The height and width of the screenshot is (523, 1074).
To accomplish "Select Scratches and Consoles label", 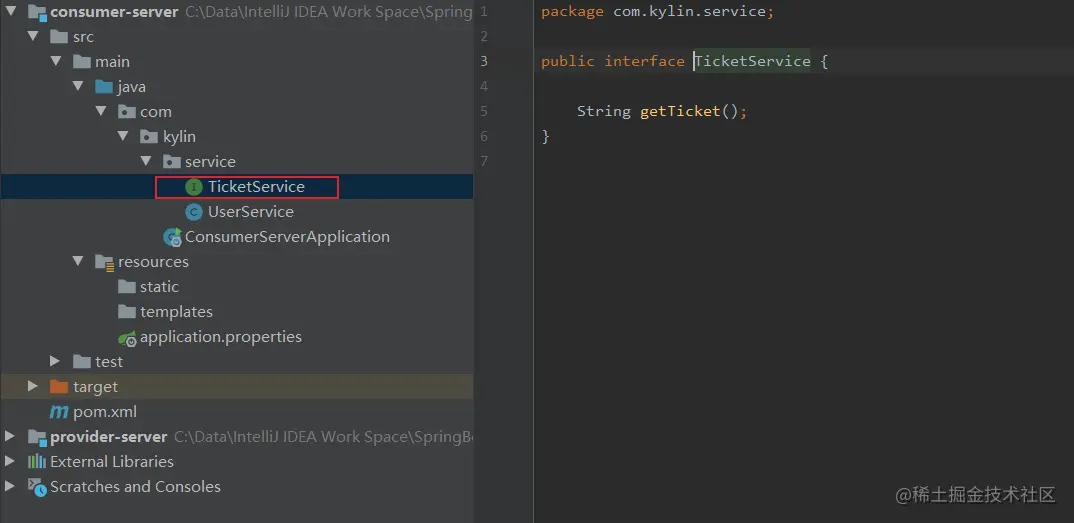I will click(x=135, y=487).
